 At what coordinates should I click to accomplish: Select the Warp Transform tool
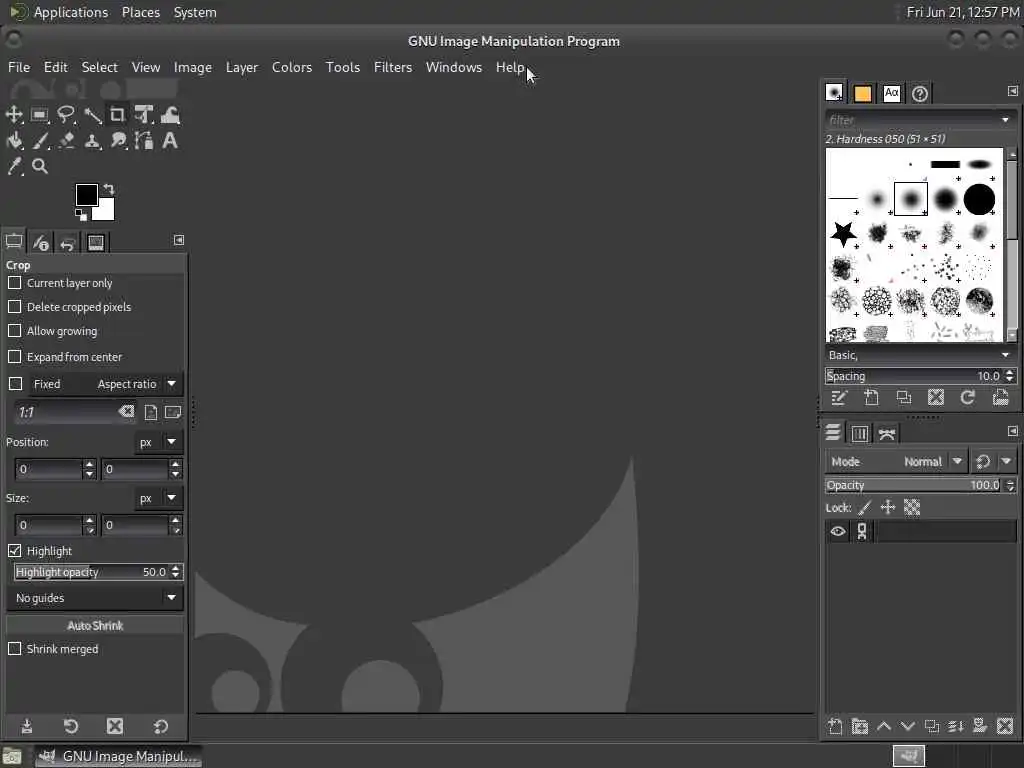[x=170, y=115]
